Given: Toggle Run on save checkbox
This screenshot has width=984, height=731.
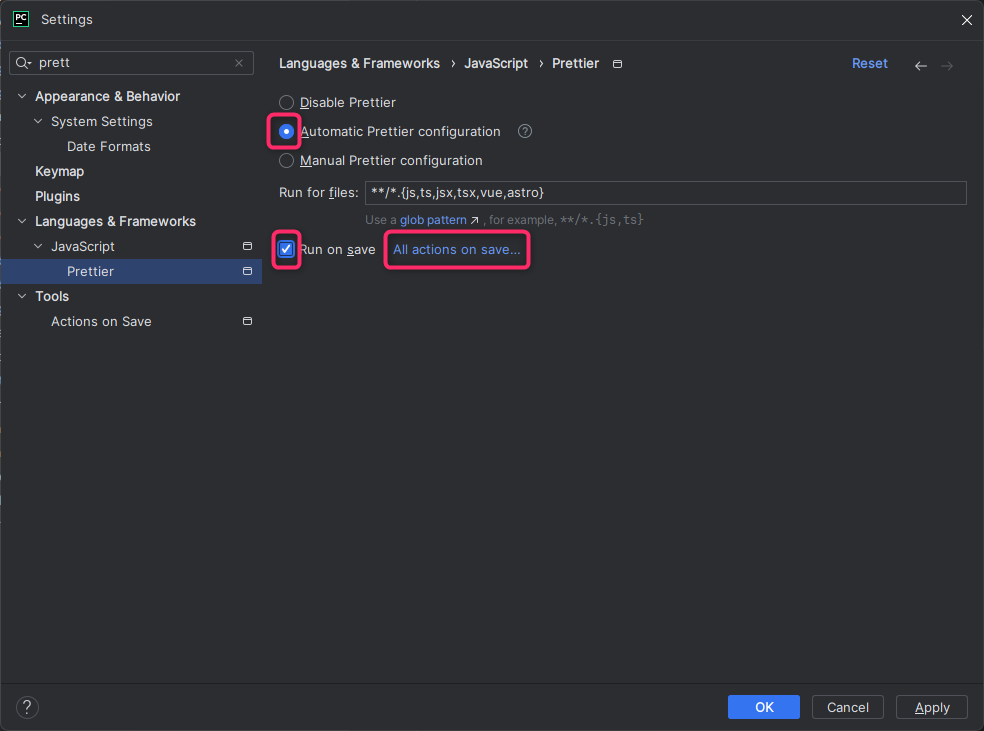Looking at the screenshot, I should click(286, 249).
